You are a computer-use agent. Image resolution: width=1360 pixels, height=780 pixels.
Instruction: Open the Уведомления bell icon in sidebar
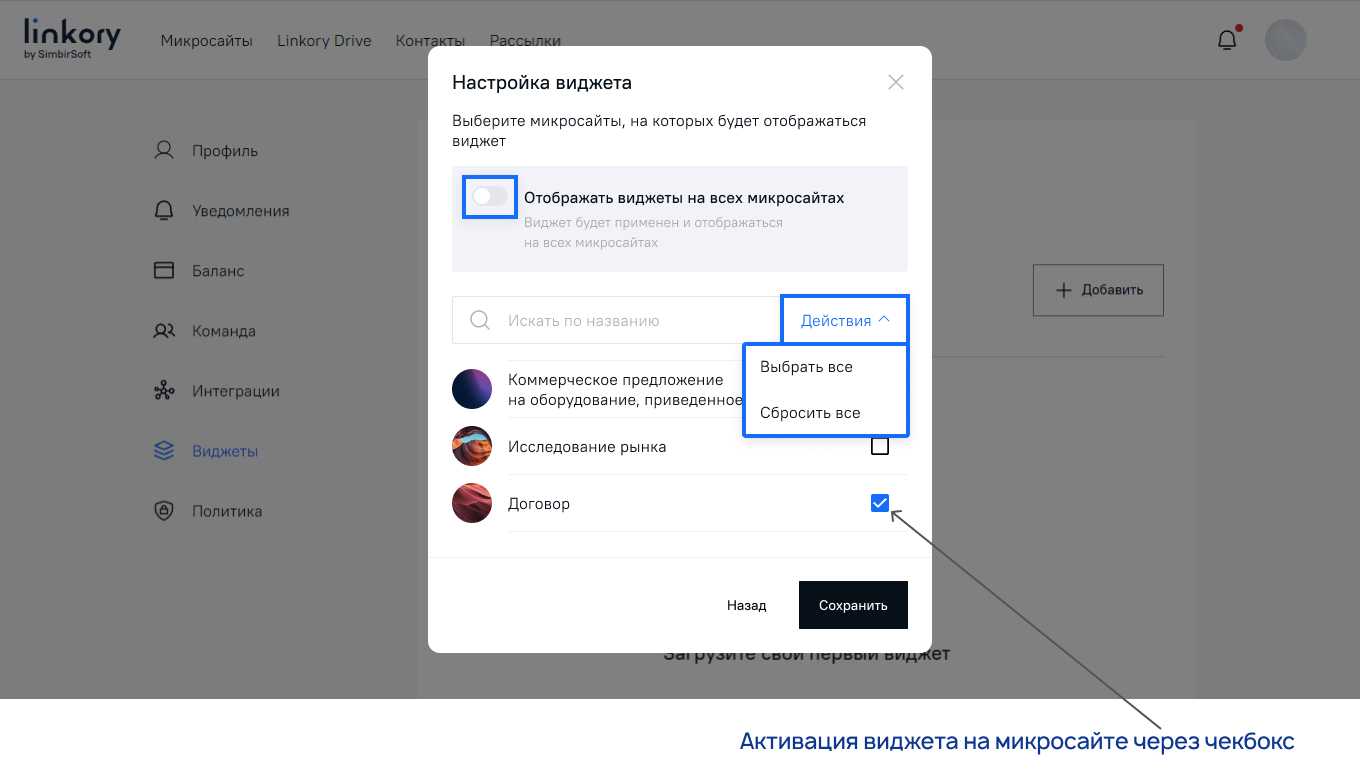[x=162, y=210]
